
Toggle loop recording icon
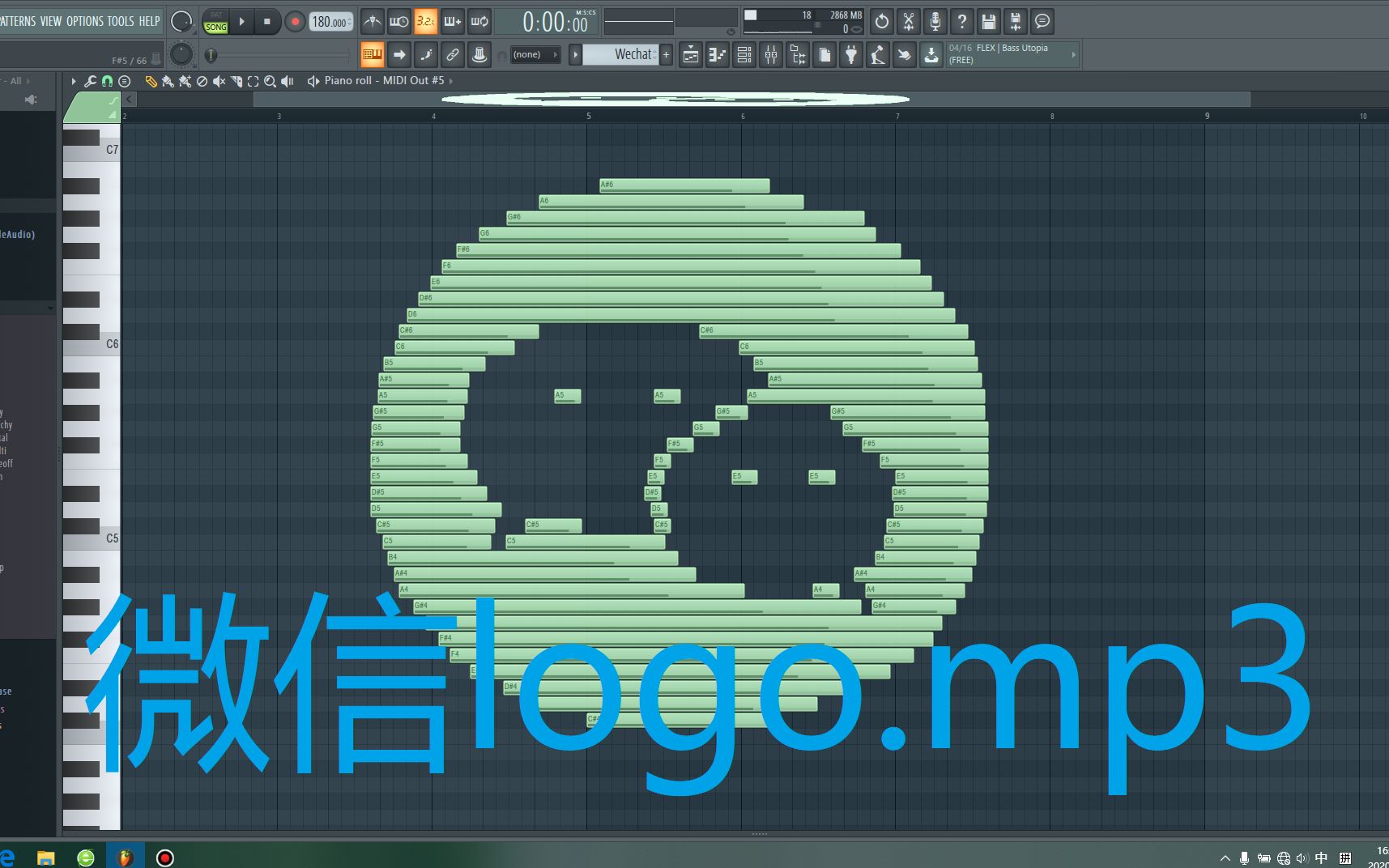click(x=479, y=22)
